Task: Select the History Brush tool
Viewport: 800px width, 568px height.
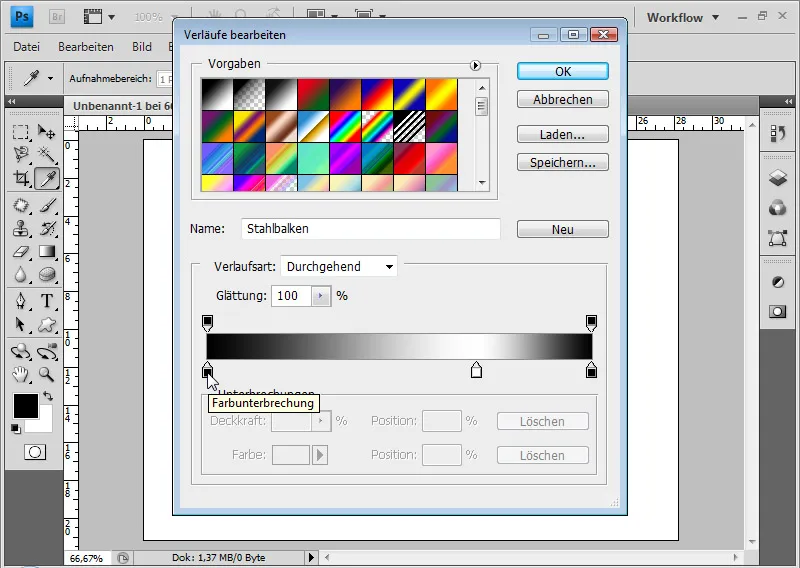Action: (46, 228)
